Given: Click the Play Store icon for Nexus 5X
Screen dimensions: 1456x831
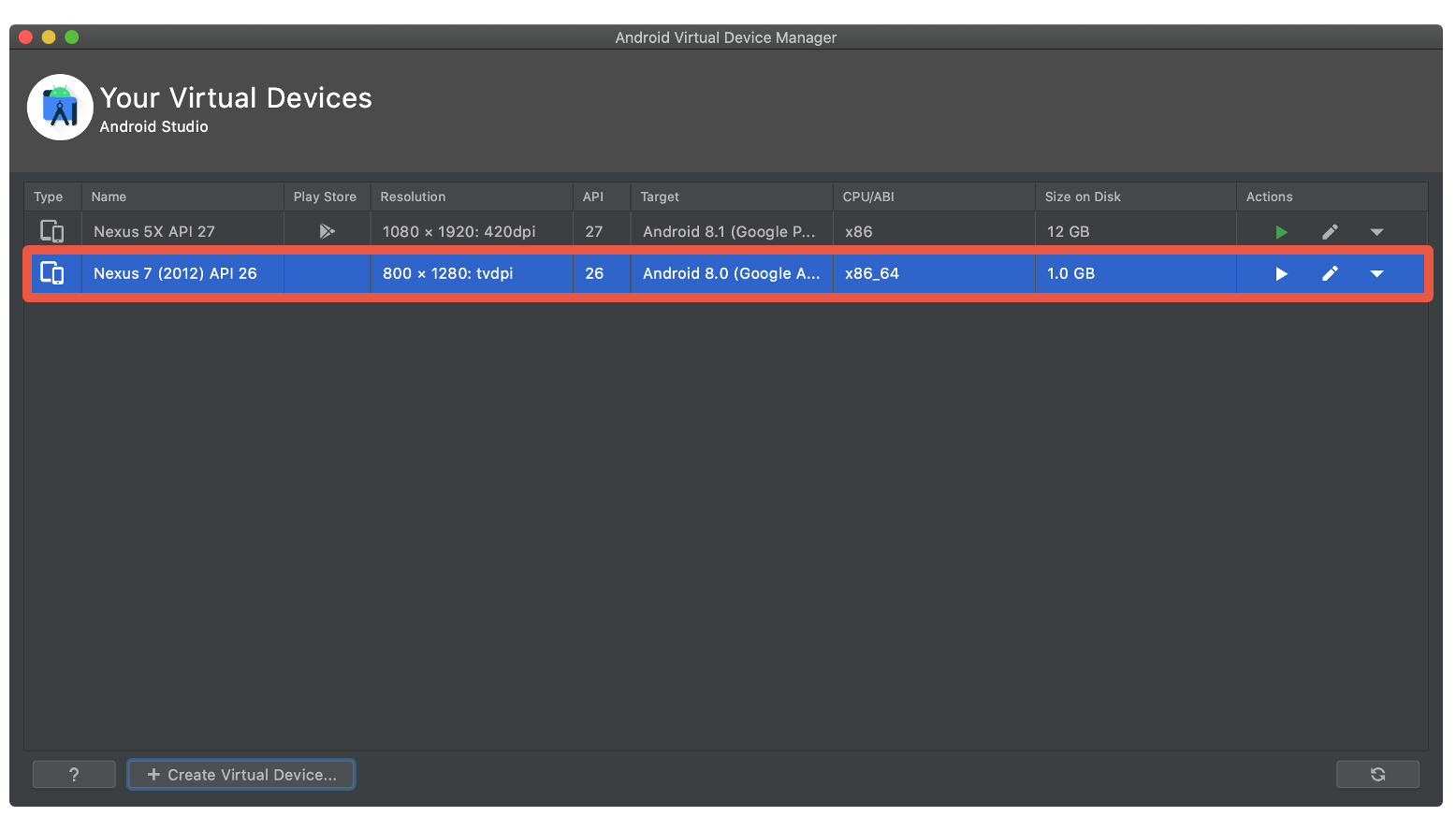Looking at the screenshot, I should coord(327,231).
